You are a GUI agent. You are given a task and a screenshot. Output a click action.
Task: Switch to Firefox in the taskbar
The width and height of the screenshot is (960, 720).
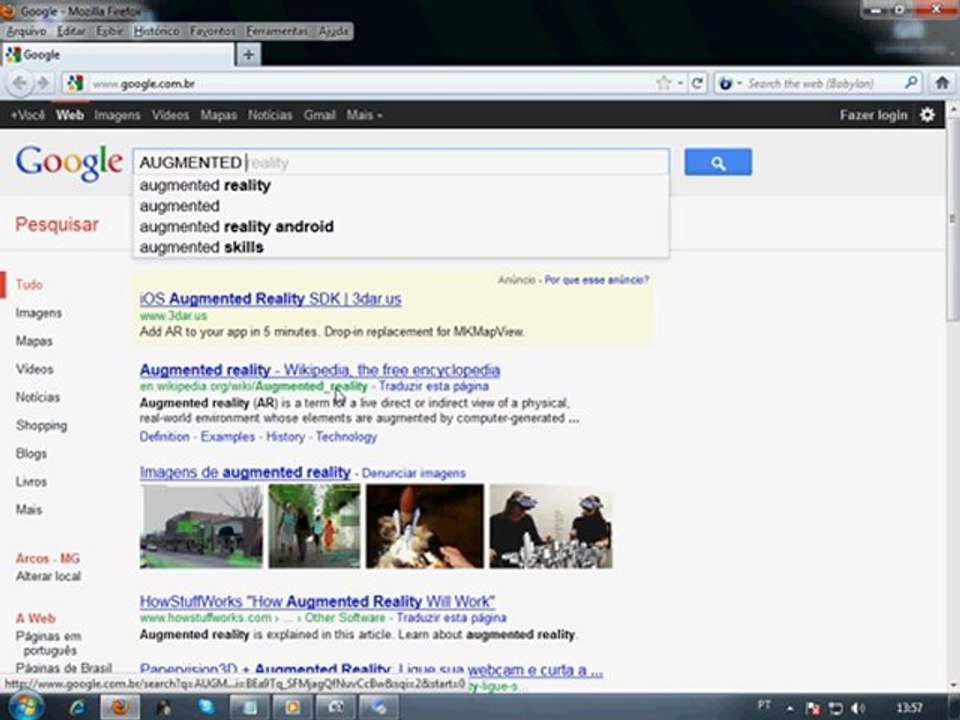pos(120,708)
